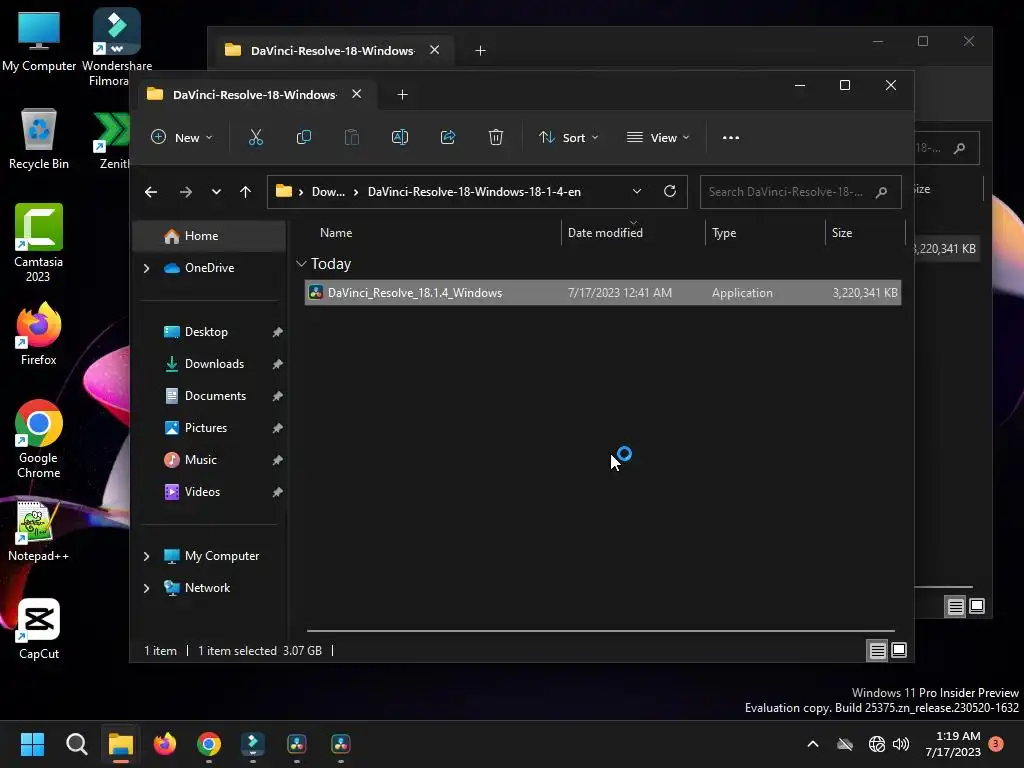This screenshot has width=1024, height=768.
Task: Close the front window's folder tab
Action: click(x=357, y=94)
